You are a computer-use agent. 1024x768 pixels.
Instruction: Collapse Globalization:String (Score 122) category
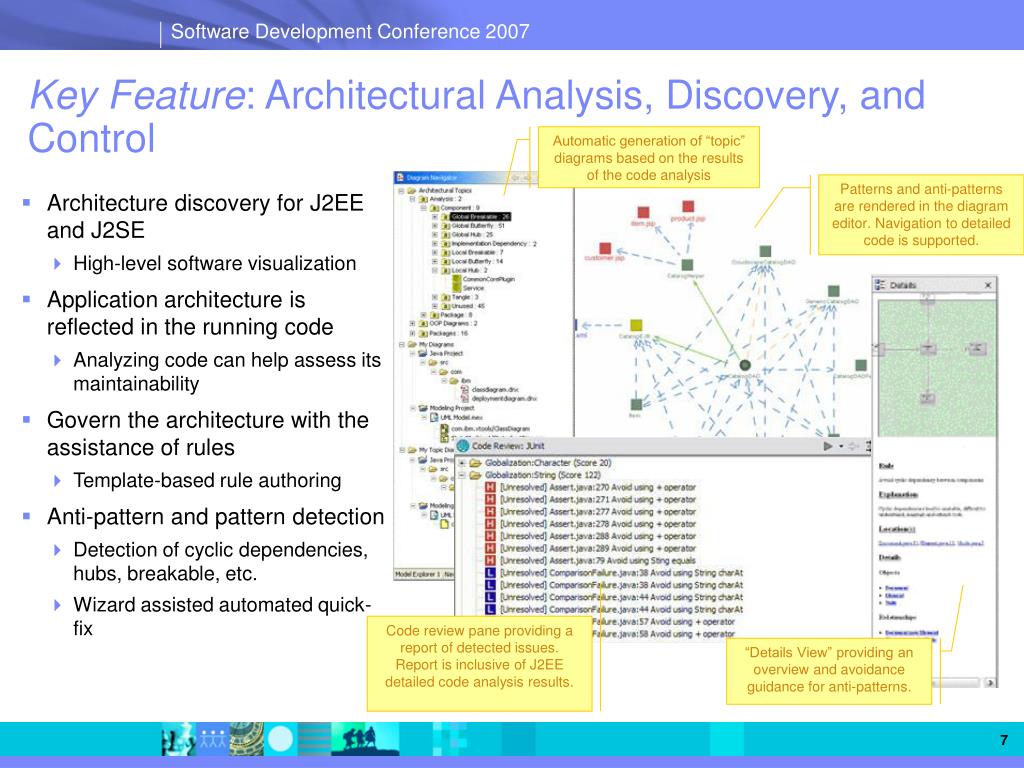pos(462,475)
